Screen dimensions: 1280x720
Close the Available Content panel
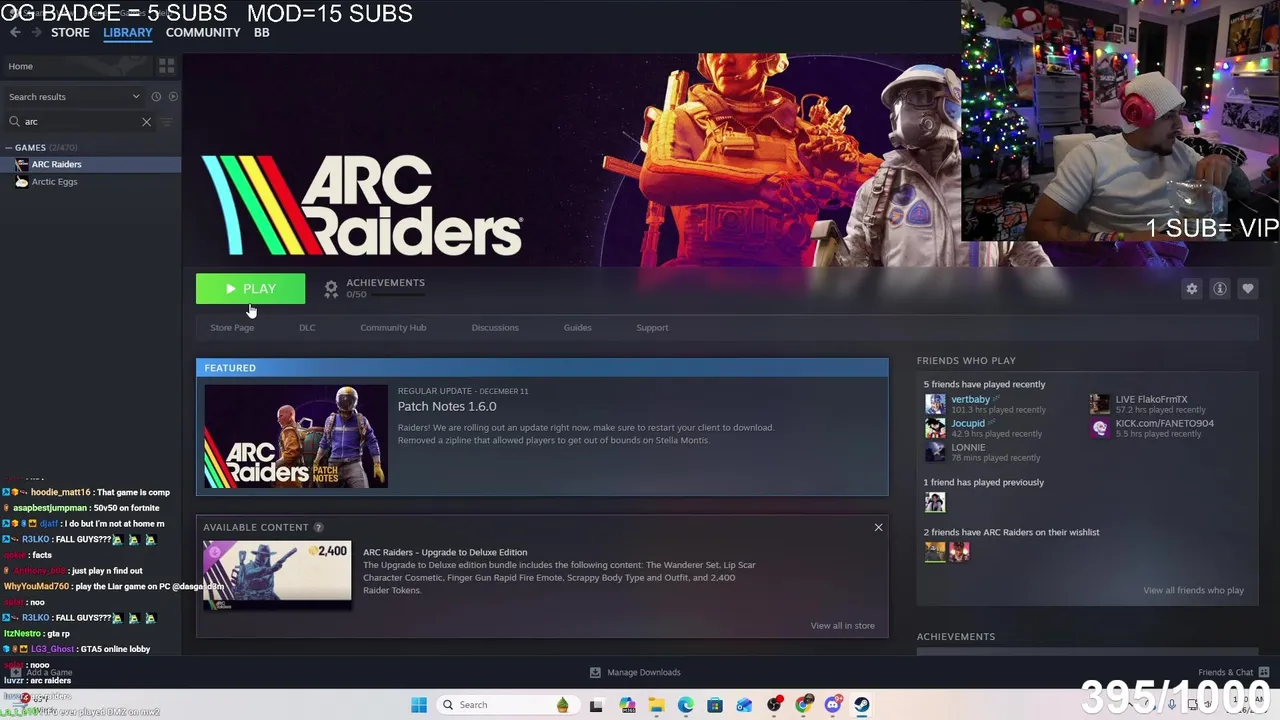click(878, 527)
